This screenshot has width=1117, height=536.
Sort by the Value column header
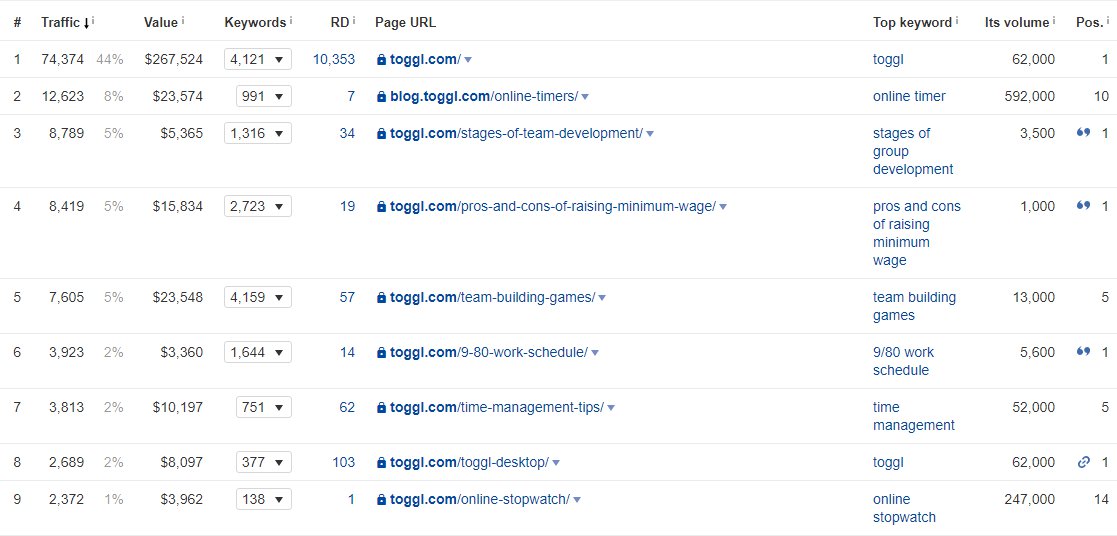coord(161,22)
